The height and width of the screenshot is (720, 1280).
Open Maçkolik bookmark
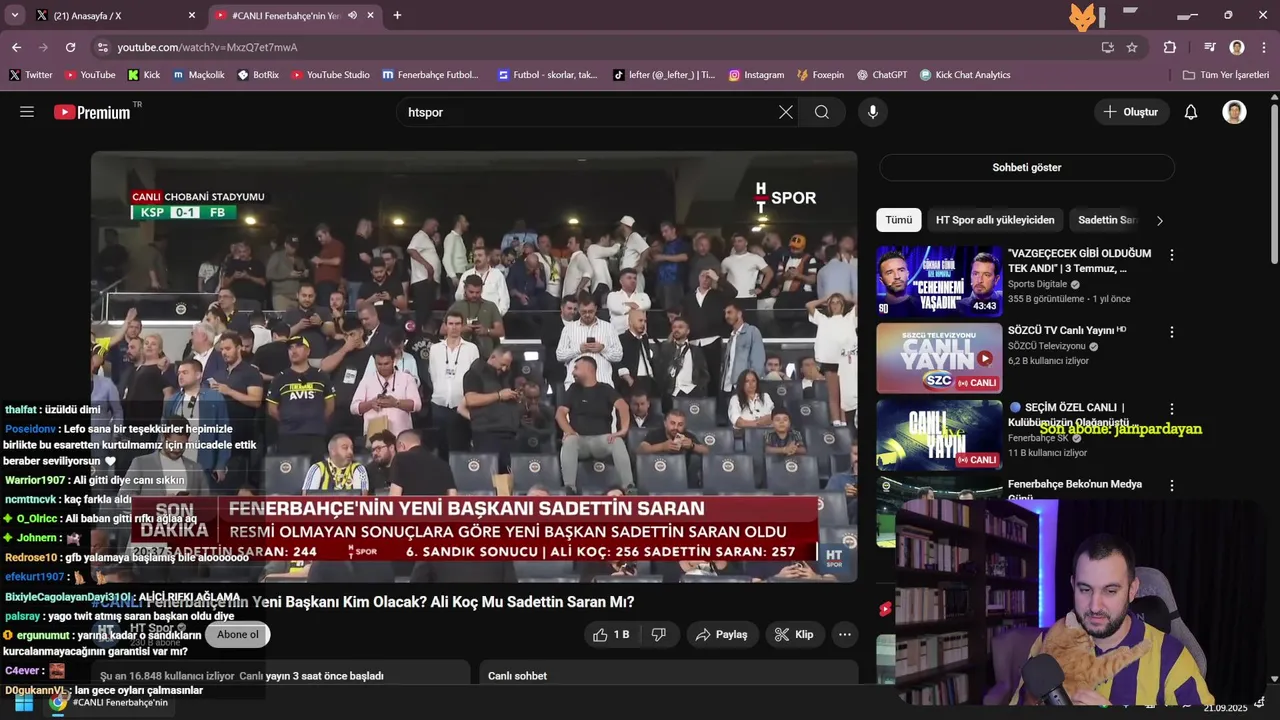(x=198, y=75)
